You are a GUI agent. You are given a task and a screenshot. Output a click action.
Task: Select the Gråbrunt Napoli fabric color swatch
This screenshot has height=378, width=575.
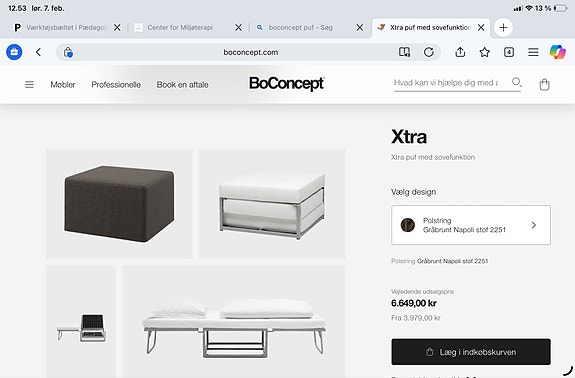(x=407, y=225)
